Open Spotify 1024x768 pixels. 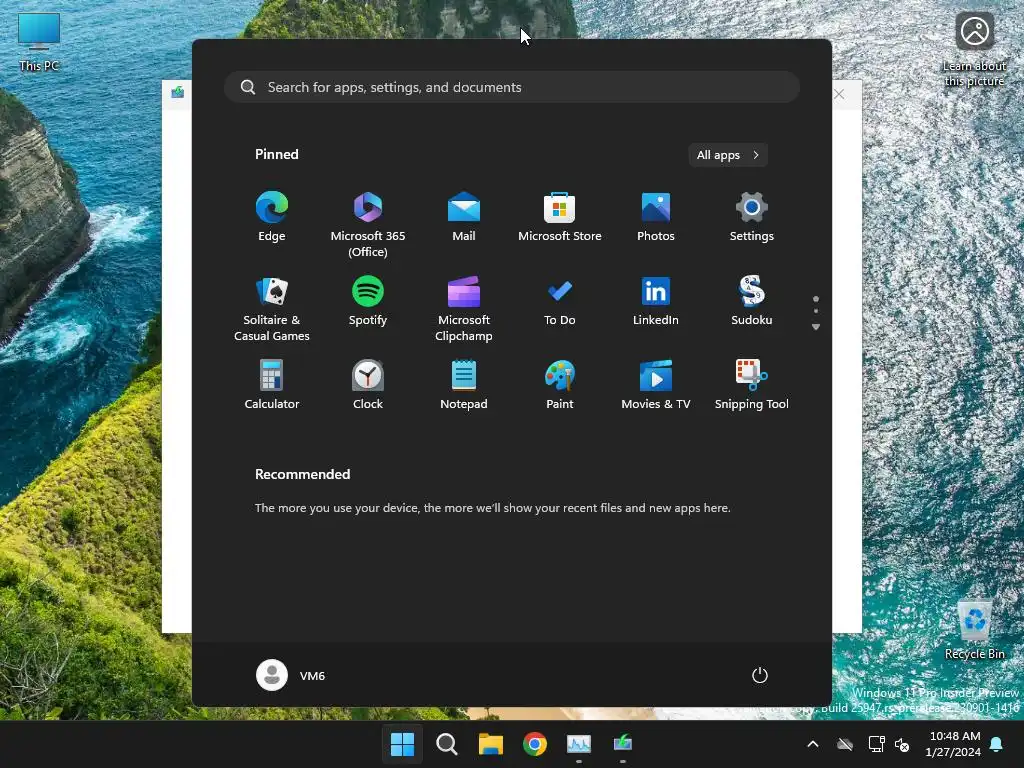(368, 302)
